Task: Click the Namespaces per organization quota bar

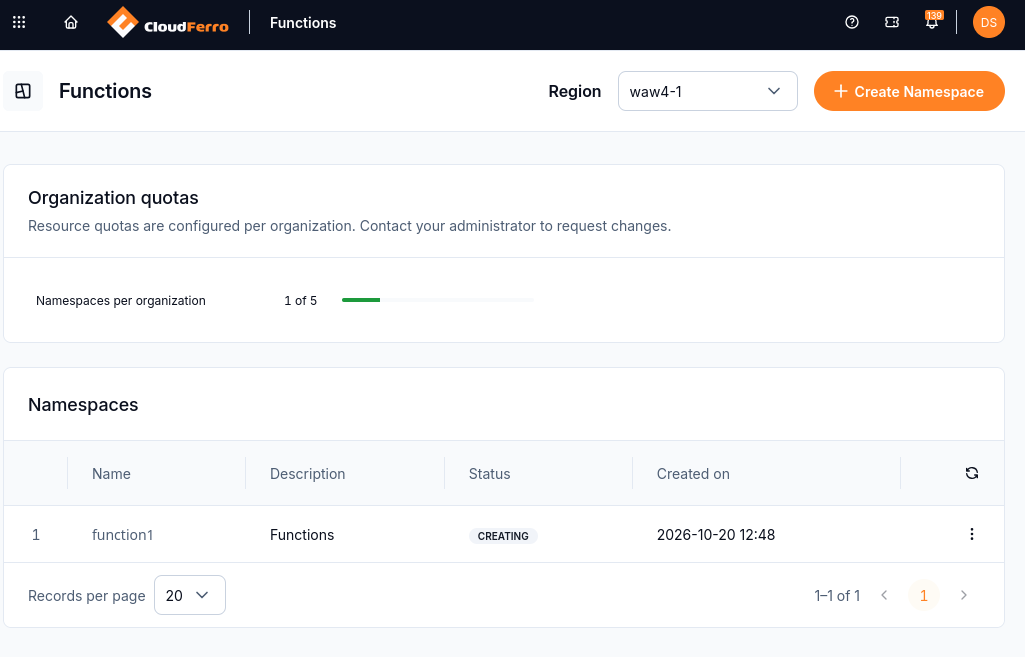Action: (x=437, y=300)
